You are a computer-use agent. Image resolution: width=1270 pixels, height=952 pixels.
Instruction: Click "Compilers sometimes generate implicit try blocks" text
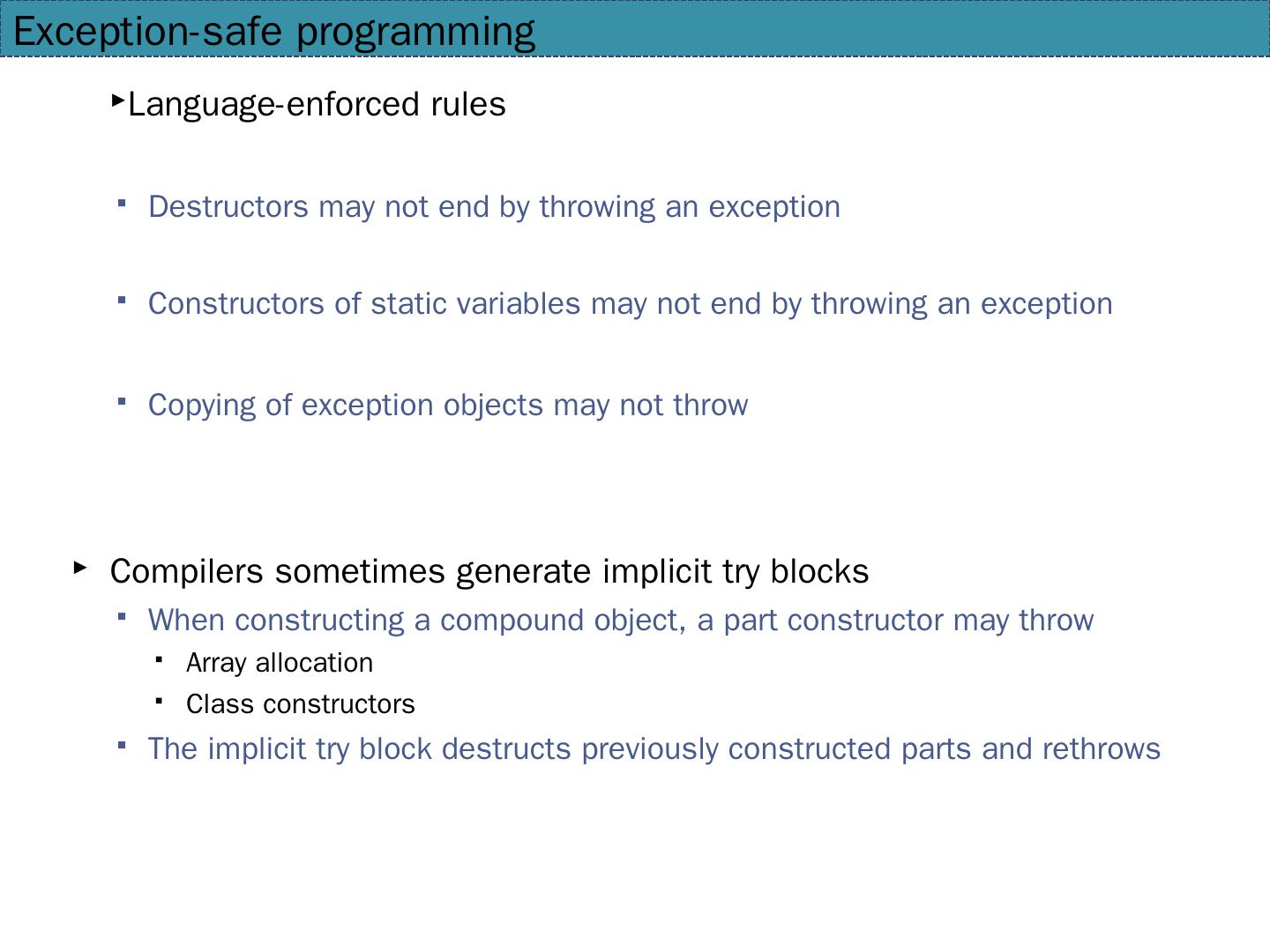(x=489, y=572)
